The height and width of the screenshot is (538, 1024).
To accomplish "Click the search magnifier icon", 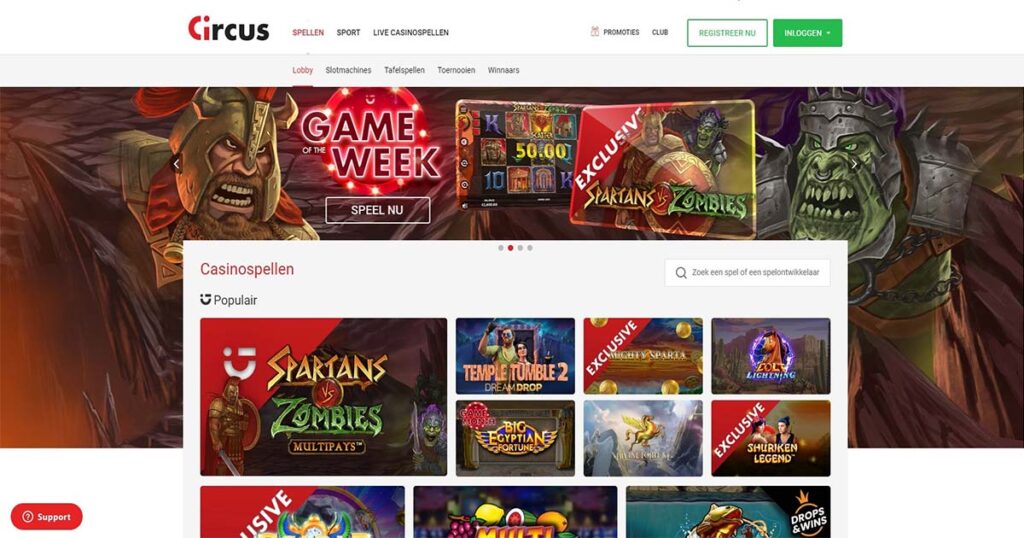I will [x=680, y=273].
